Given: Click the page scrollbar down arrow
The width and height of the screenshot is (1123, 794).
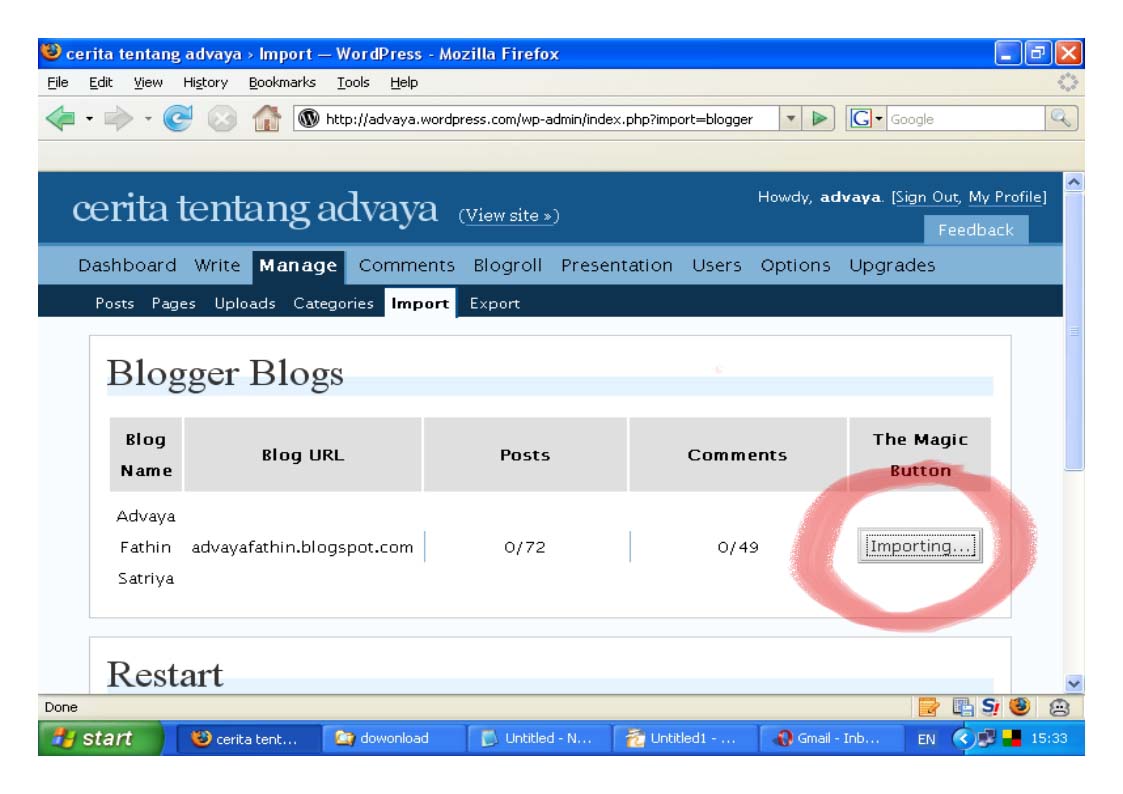Looking at the screenshot, I should click(x=1074, y=683).
